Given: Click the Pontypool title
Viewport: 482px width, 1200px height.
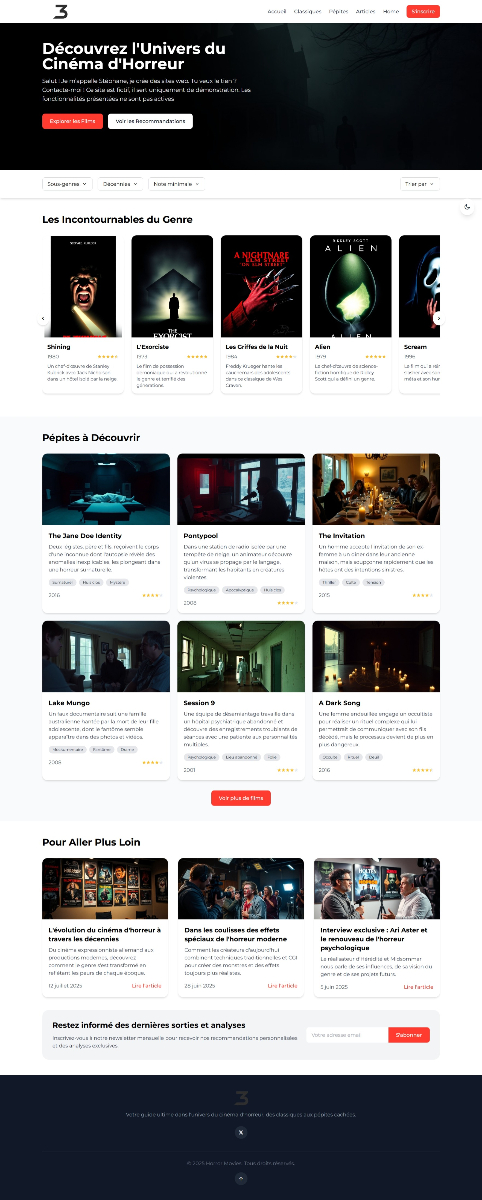Looking at the screenshot, I should (200, 536).
